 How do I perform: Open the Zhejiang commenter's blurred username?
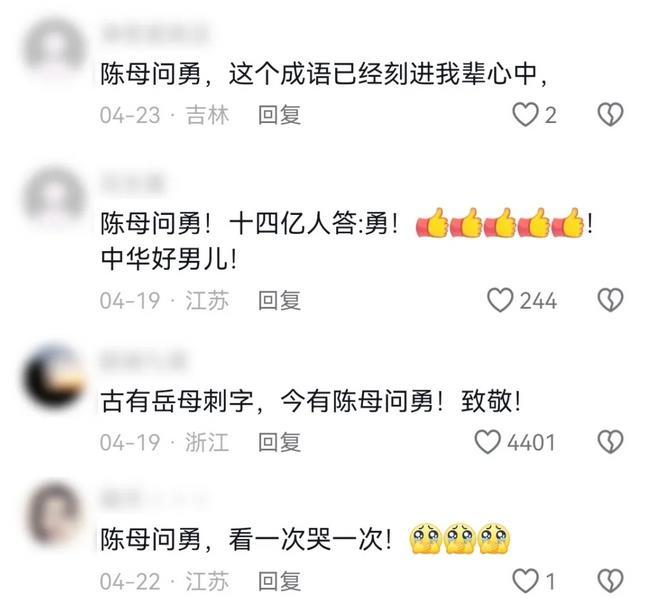tap(143, 362)
